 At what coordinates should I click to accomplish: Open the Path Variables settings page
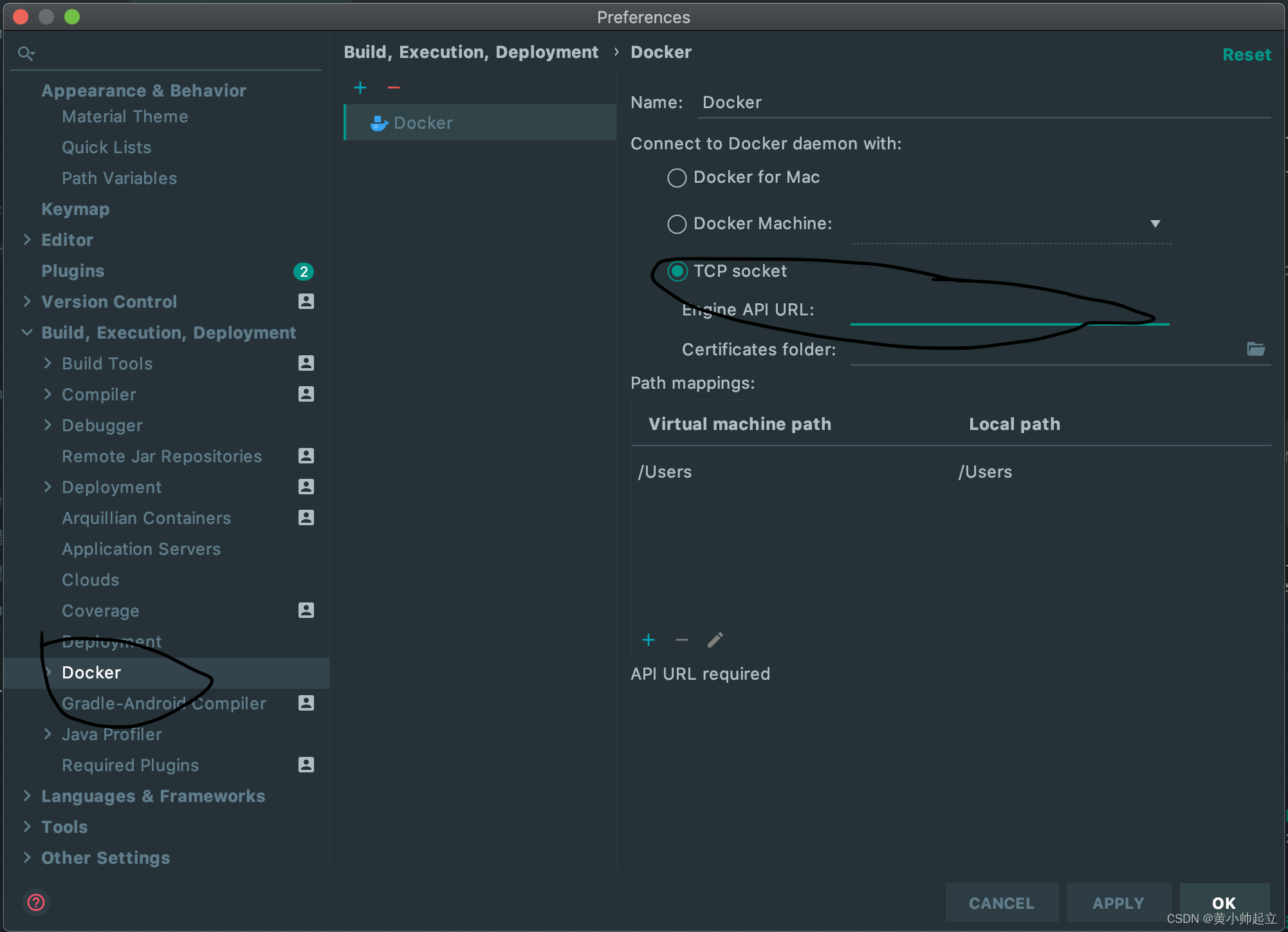click(x=120, y=178)
